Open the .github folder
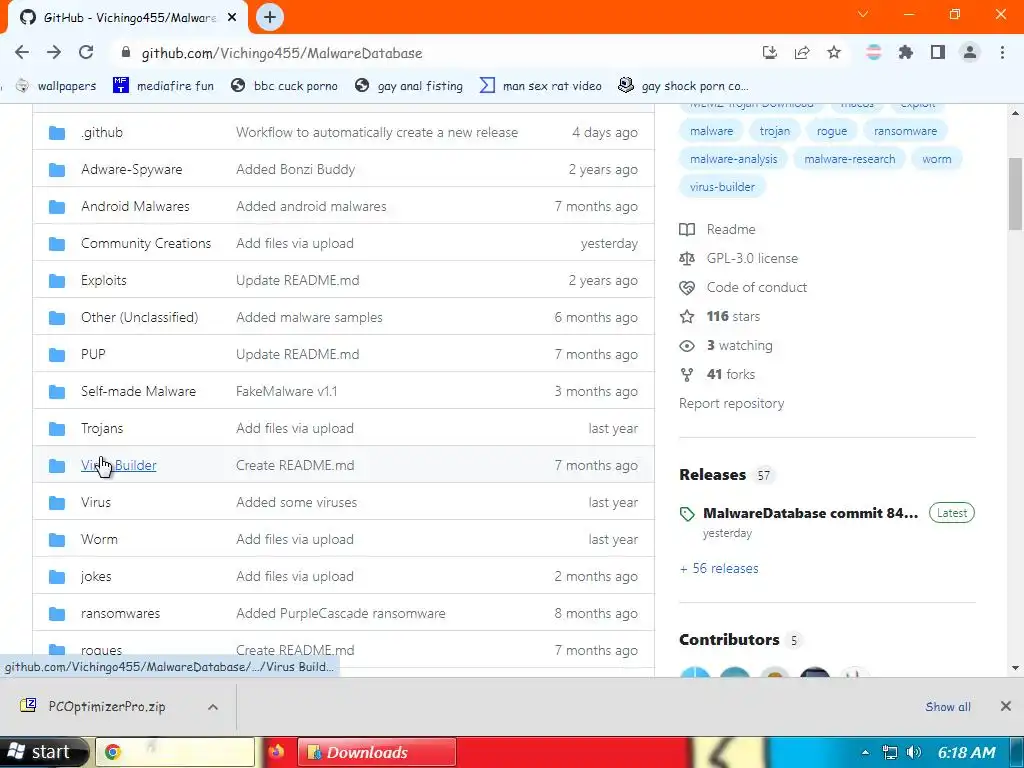Image resolution: width=1024 pixels, height=768 pixels. 102,133
